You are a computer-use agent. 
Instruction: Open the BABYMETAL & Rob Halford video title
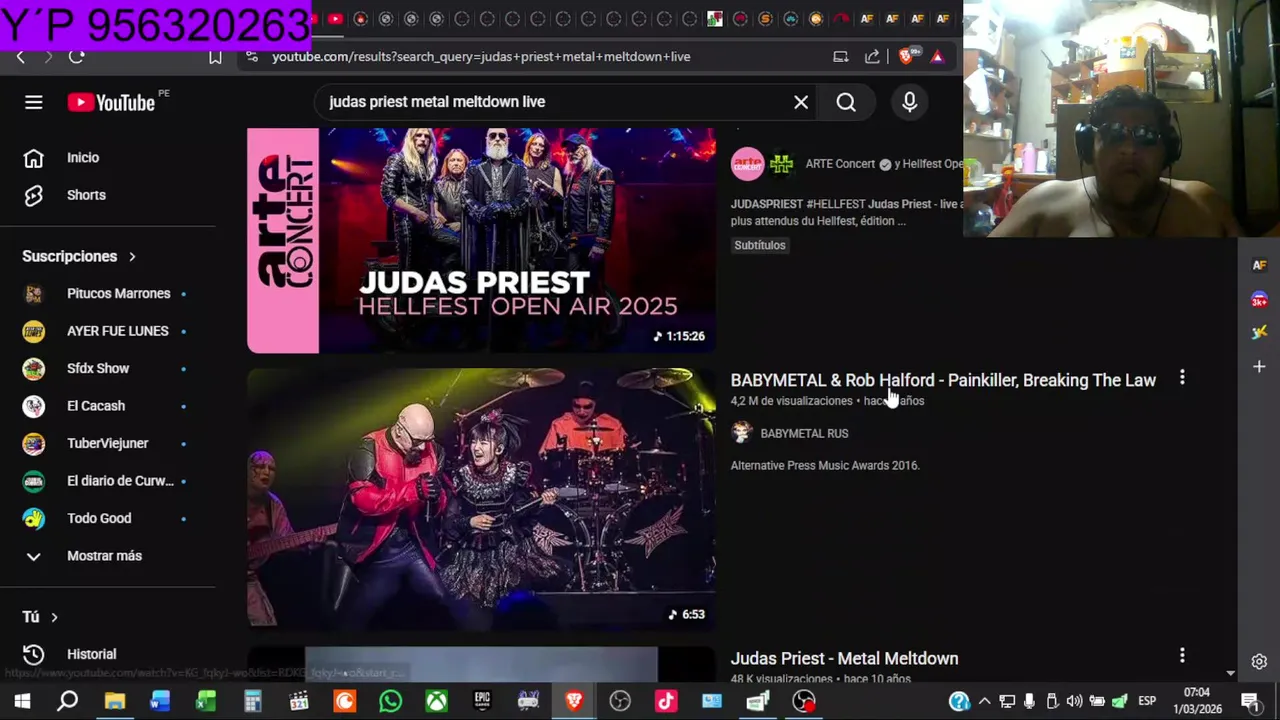[x=943, y=380]
